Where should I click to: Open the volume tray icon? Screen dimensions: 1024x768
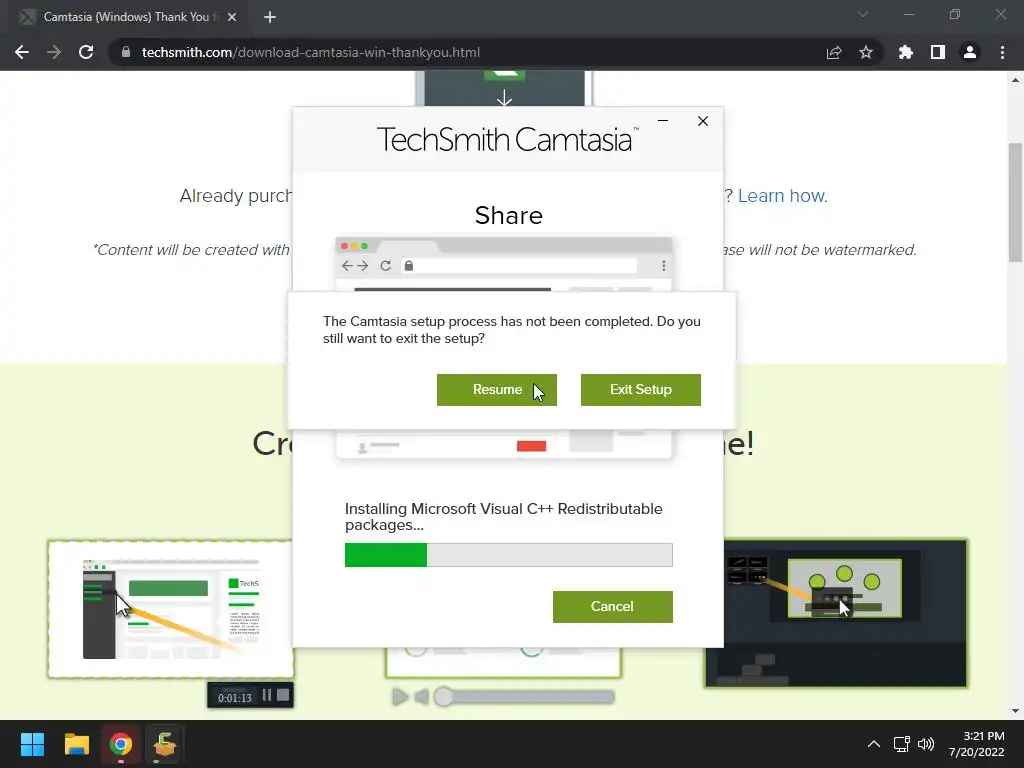pos(925,744)
